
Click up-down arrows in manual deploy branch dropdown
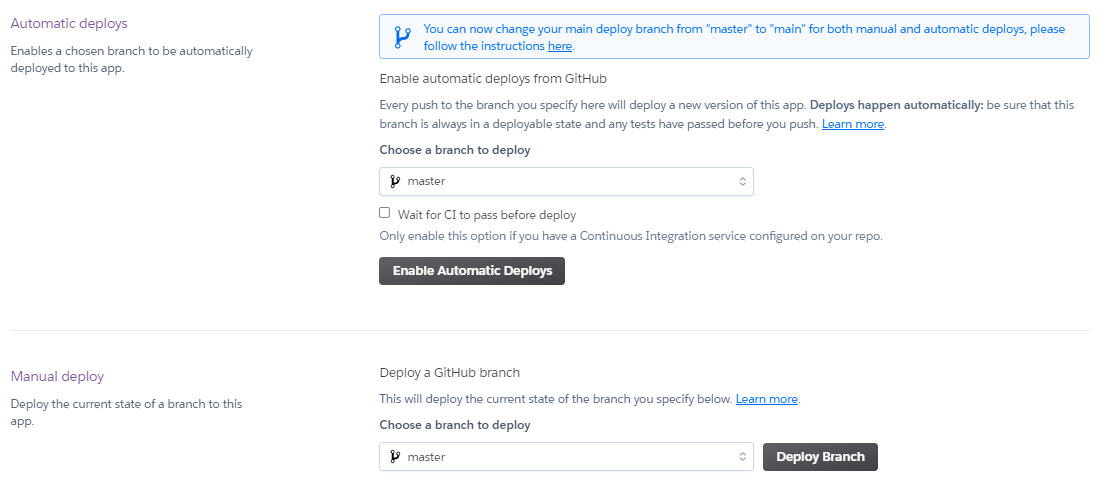742,457
